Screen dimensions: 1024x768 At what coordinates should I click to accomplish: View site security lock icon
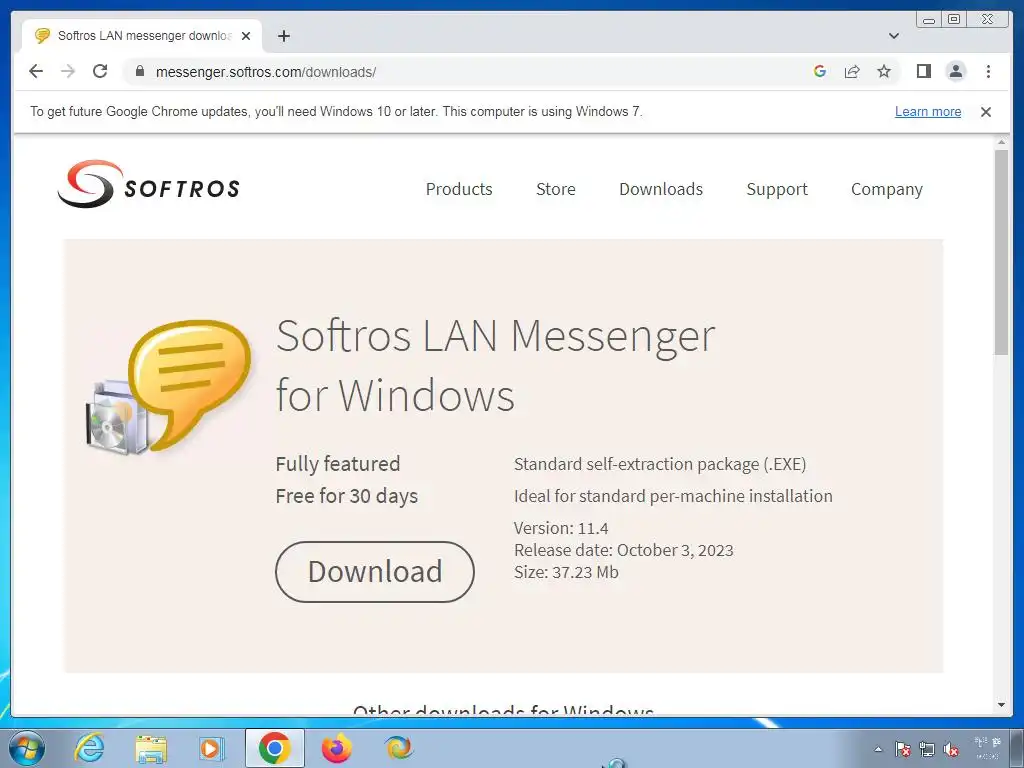139,71
